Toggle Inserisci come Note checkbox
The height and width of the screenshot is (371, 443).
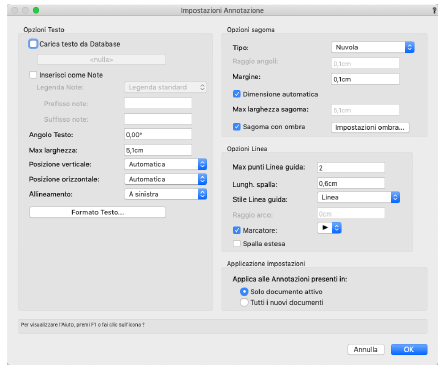[x=33, y=75]
